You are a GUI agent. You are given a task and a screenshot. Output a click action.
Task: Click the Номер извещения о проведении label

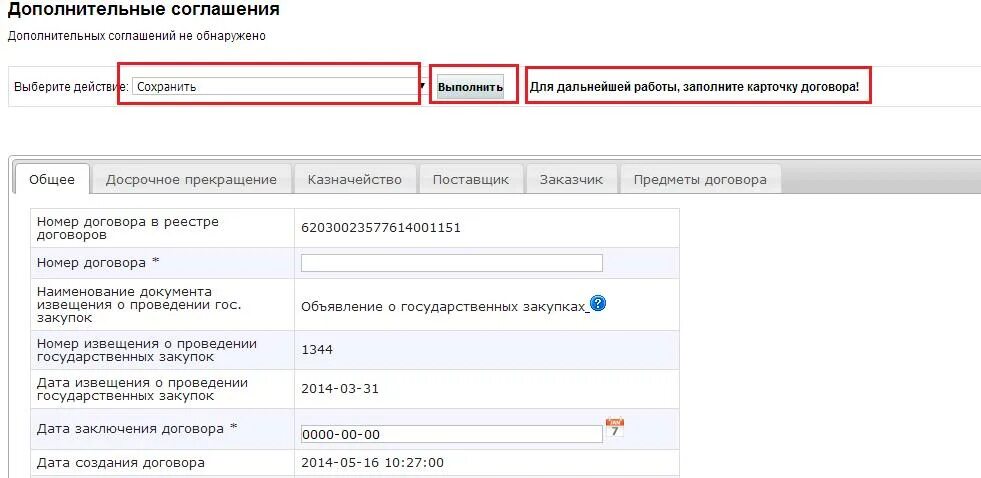coord(147,350)
